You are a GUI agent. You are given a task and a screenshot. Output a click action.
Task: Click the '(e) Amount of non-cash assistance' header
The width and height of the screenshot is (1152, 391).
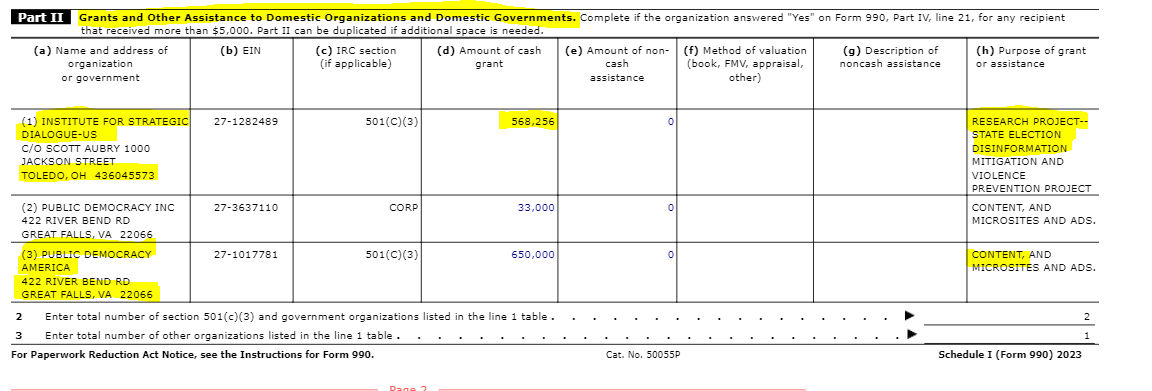[x=616, y=65]
